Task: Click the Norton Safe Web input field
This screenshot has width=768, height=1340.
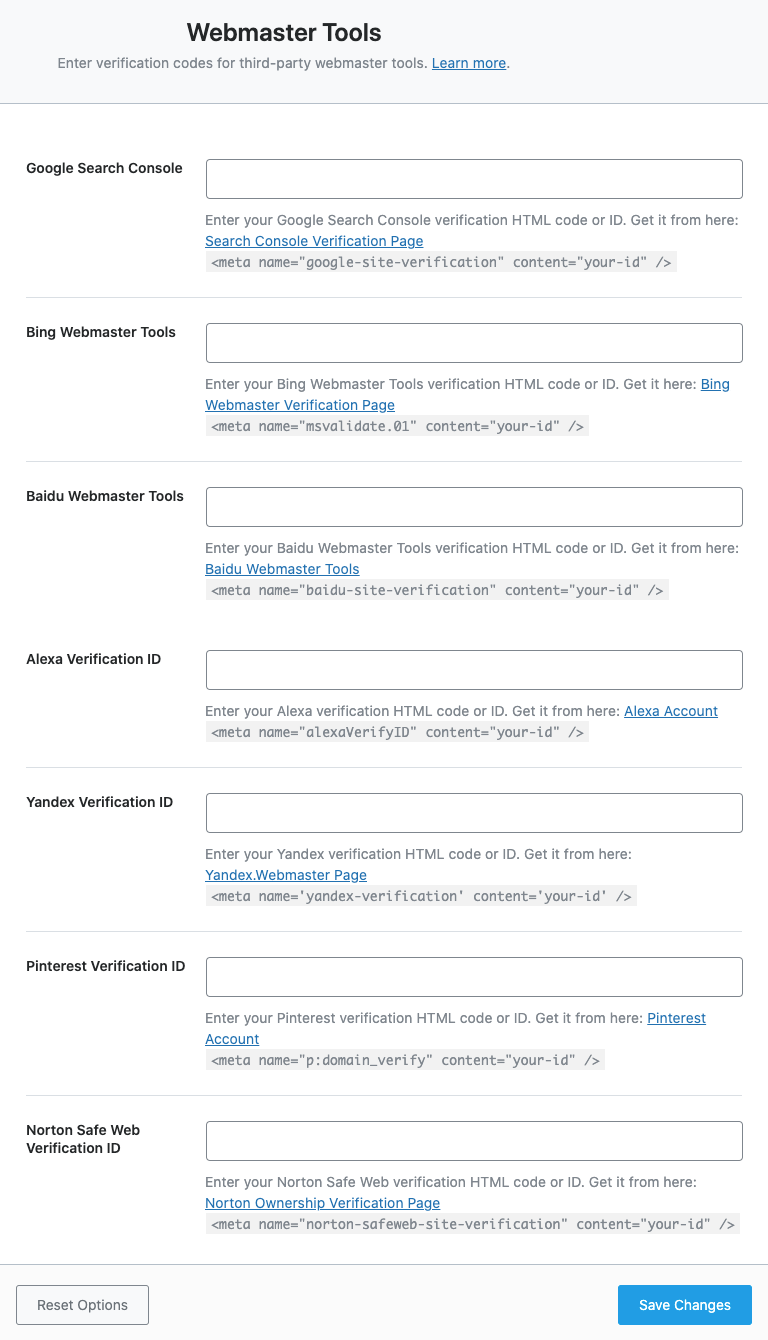Action: (x=474, y=1141)
